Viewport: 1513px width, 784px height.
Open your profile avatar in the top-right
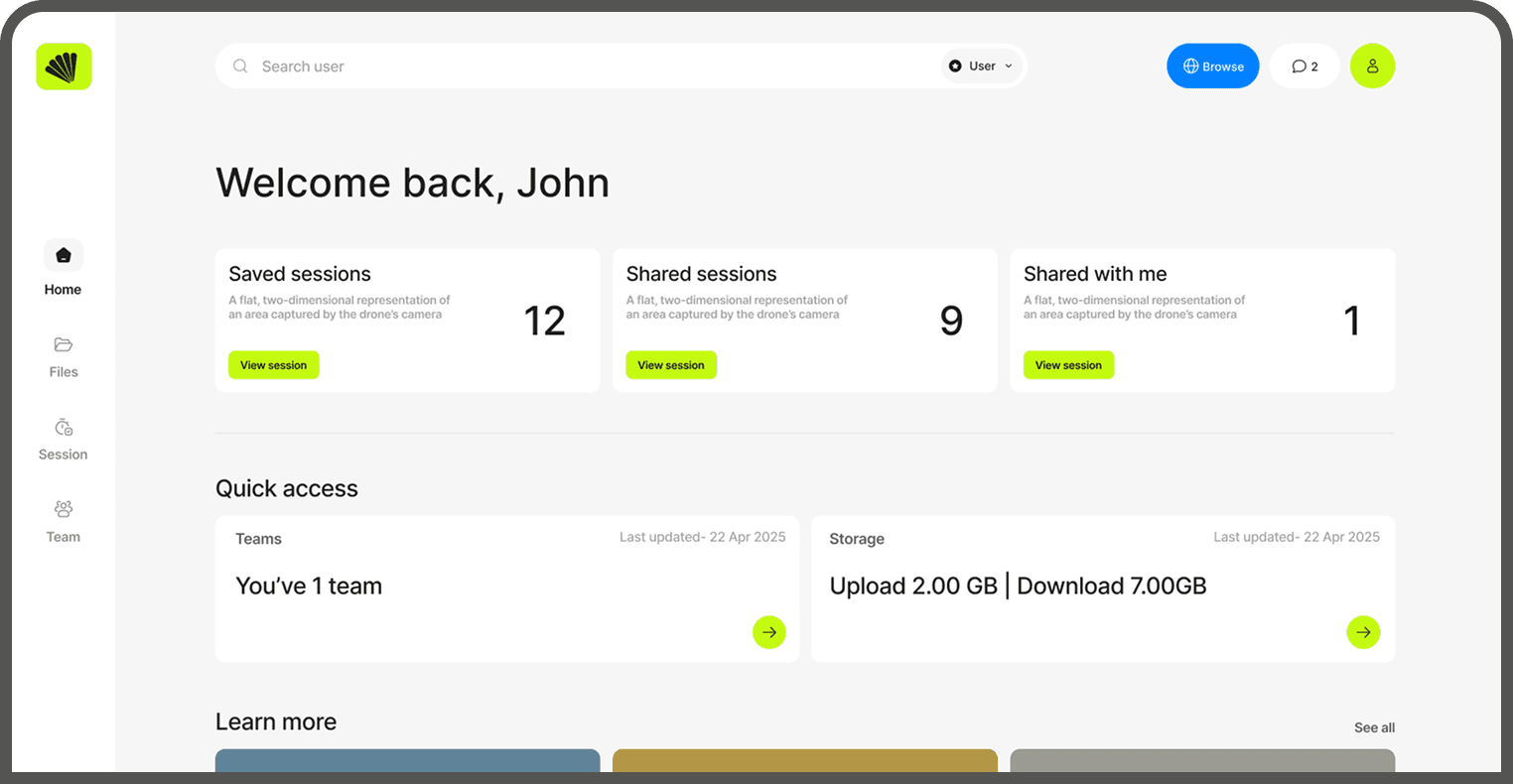[x=1372, y=65]
